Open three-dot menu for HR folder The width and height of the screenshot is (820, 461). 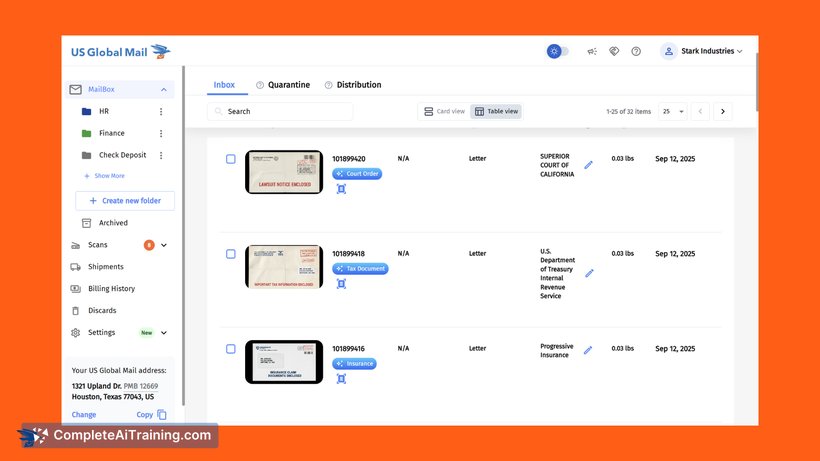(x=161, y=111)
